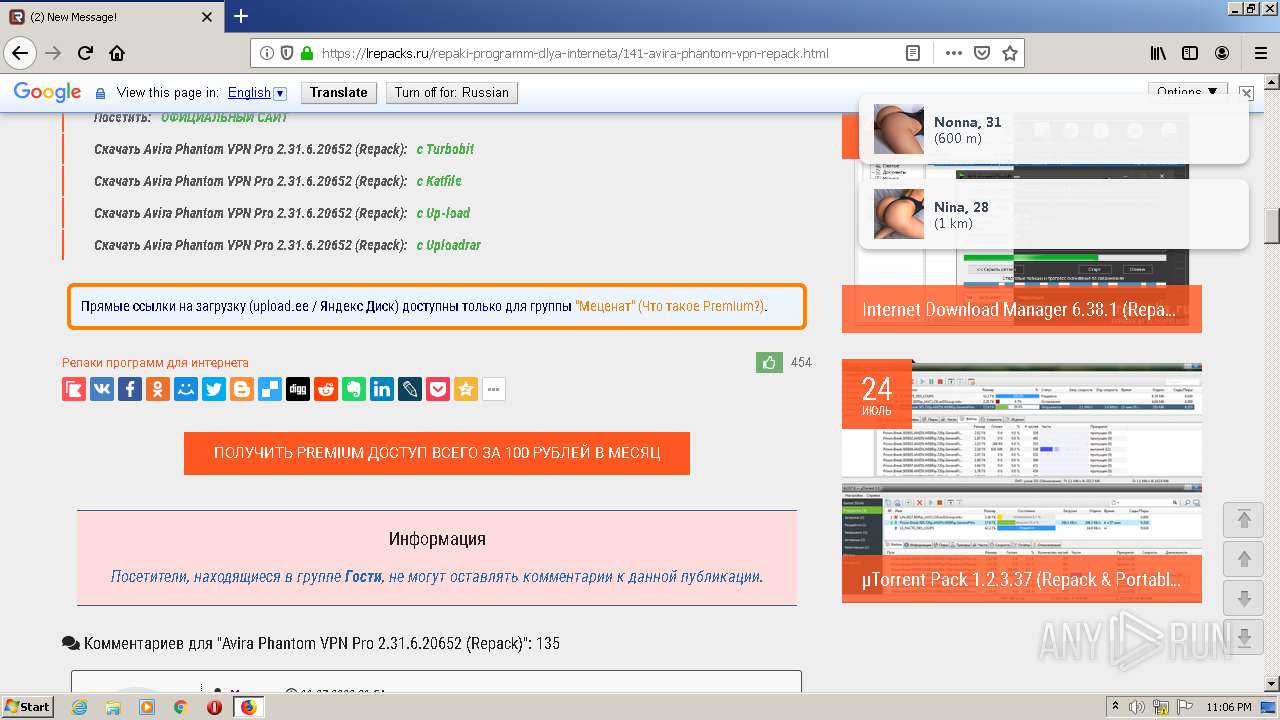Select the '(2) New Message!' tab
Screen dimensions: 1280x720
click(111, 17)
